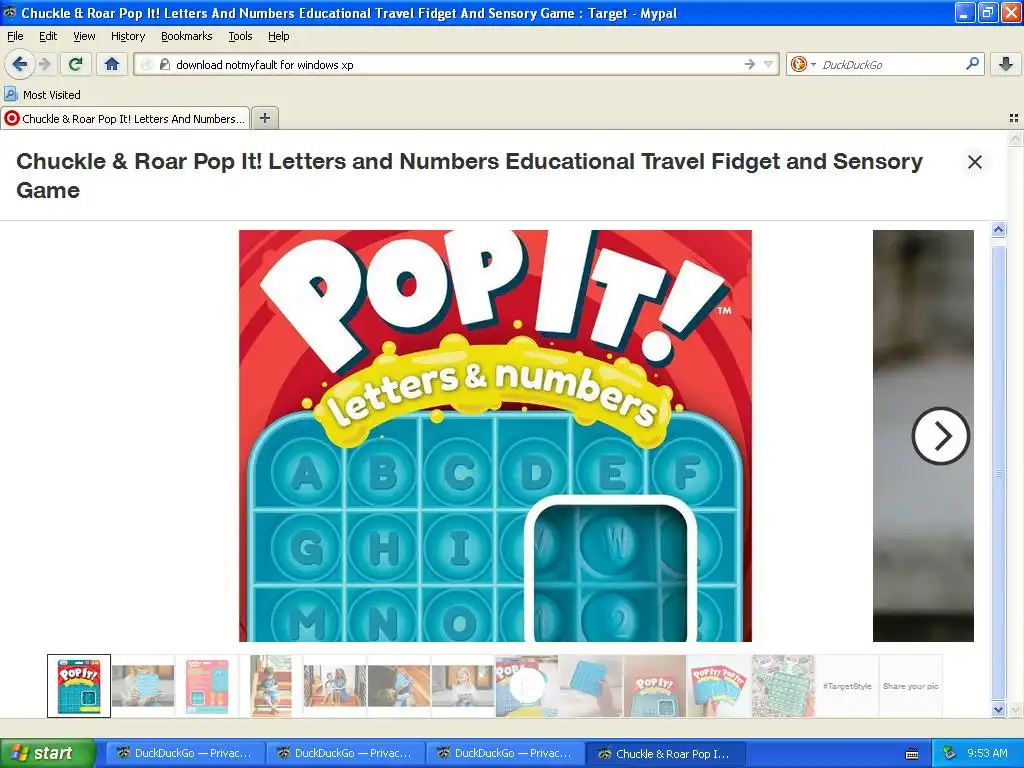This screenshot has width=1024, height=768.
Task: Select the pink package back thumbnail
Action: click(207, 686)
